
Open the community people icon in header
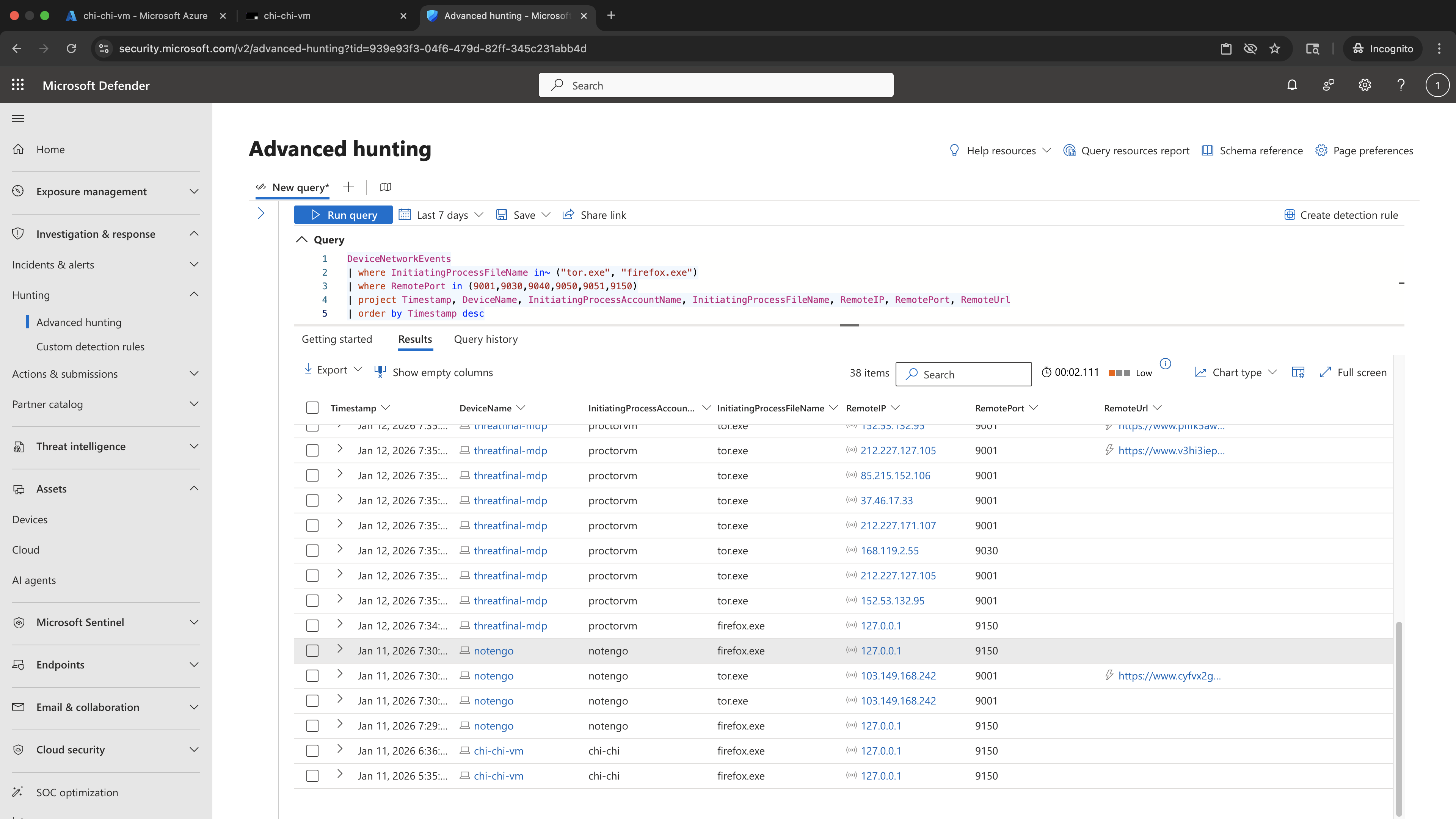click(x=1328, y=85)
